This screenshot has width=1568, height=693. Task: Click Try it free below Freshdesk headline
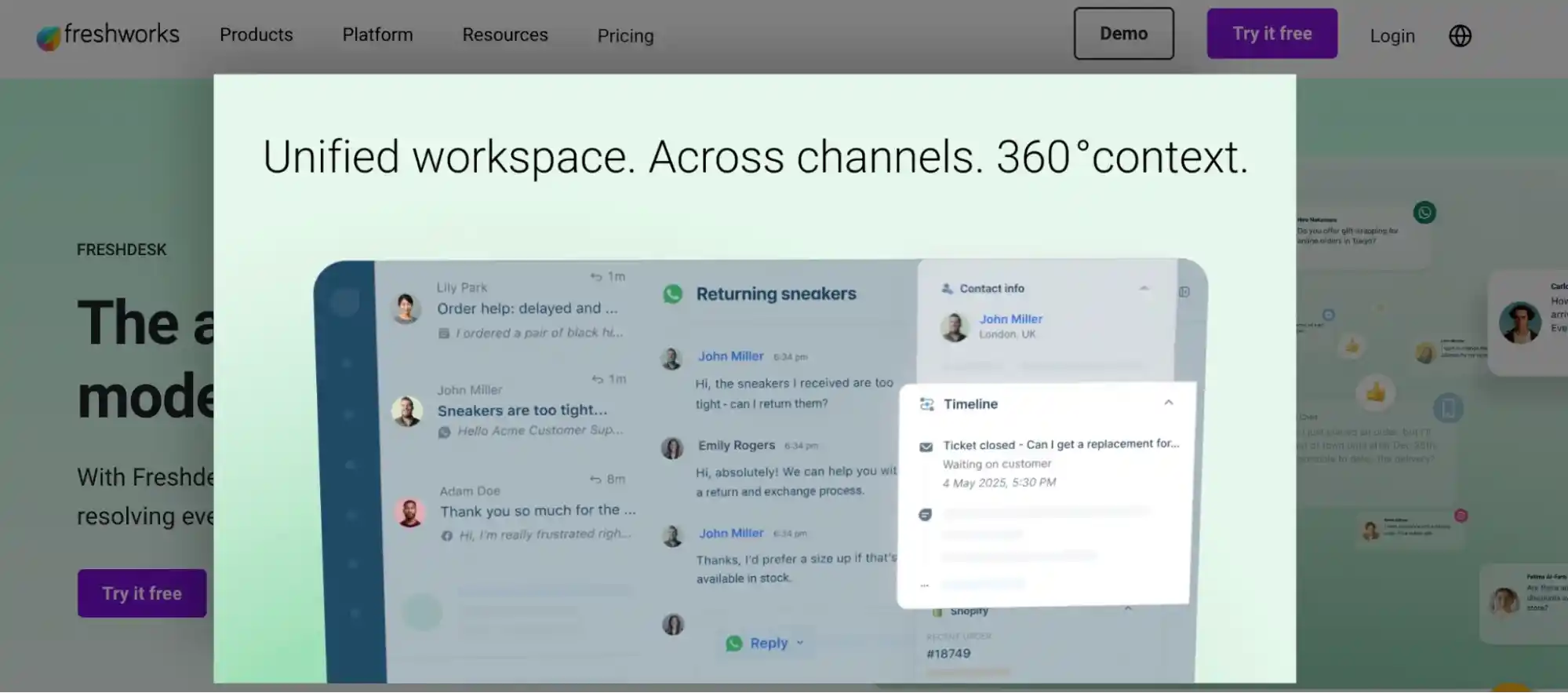click(x=142, y=593)
